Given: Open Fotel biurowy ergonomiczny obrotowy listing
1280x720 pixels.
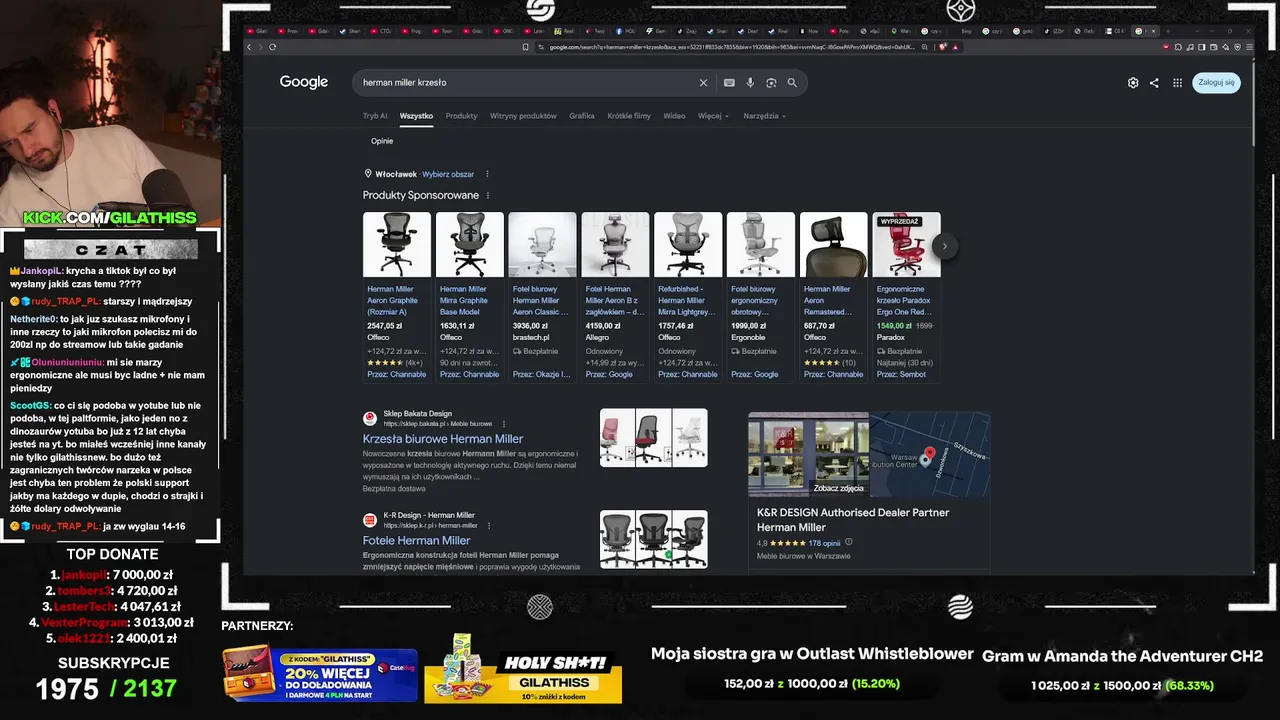Looking at the screenshot, I should [x=757, y=300].
